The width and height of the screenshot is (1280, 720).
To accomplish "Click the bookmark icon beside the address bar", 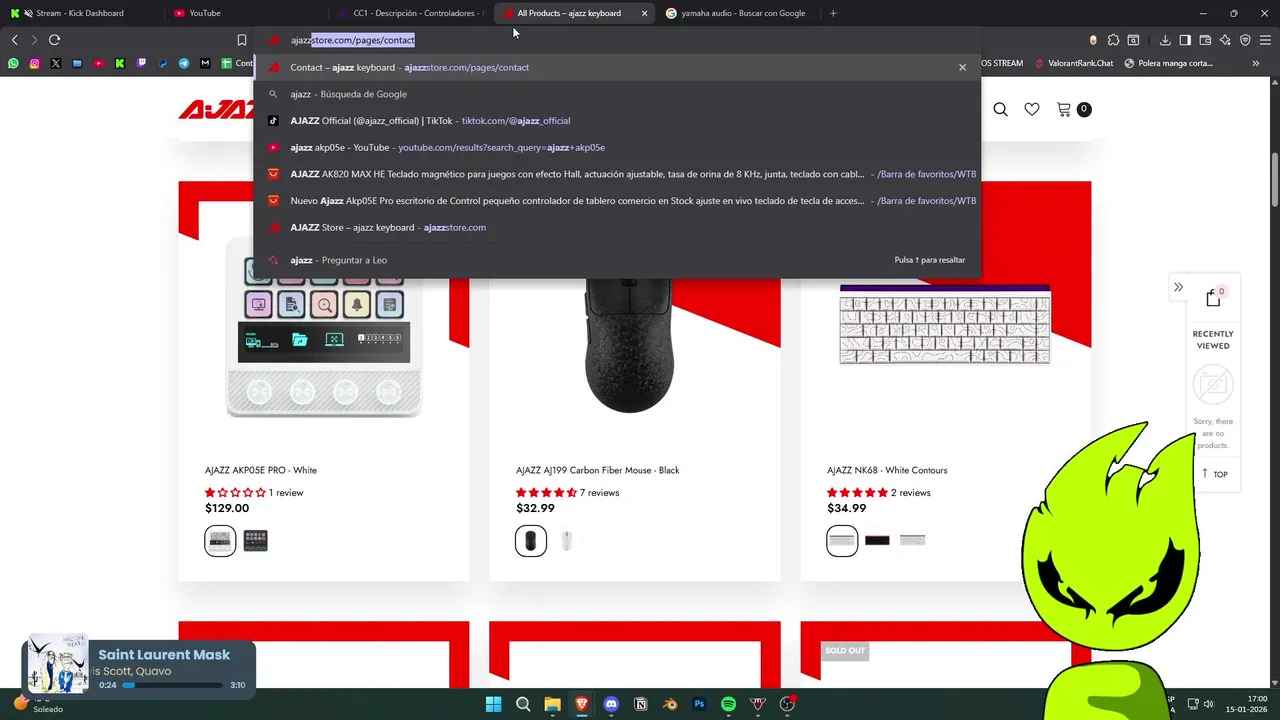I will tap(241, 40).
